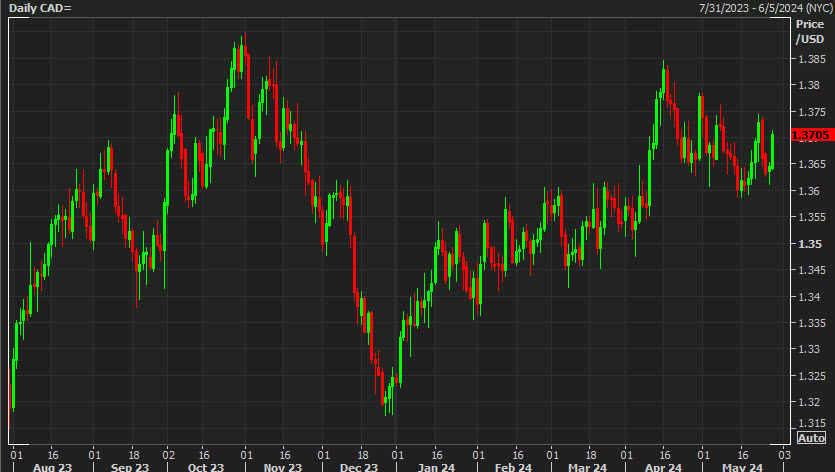Click the Sep 23 month label
Image resolution: width=835 pixels, height=472 pixels.
[129, 467]
